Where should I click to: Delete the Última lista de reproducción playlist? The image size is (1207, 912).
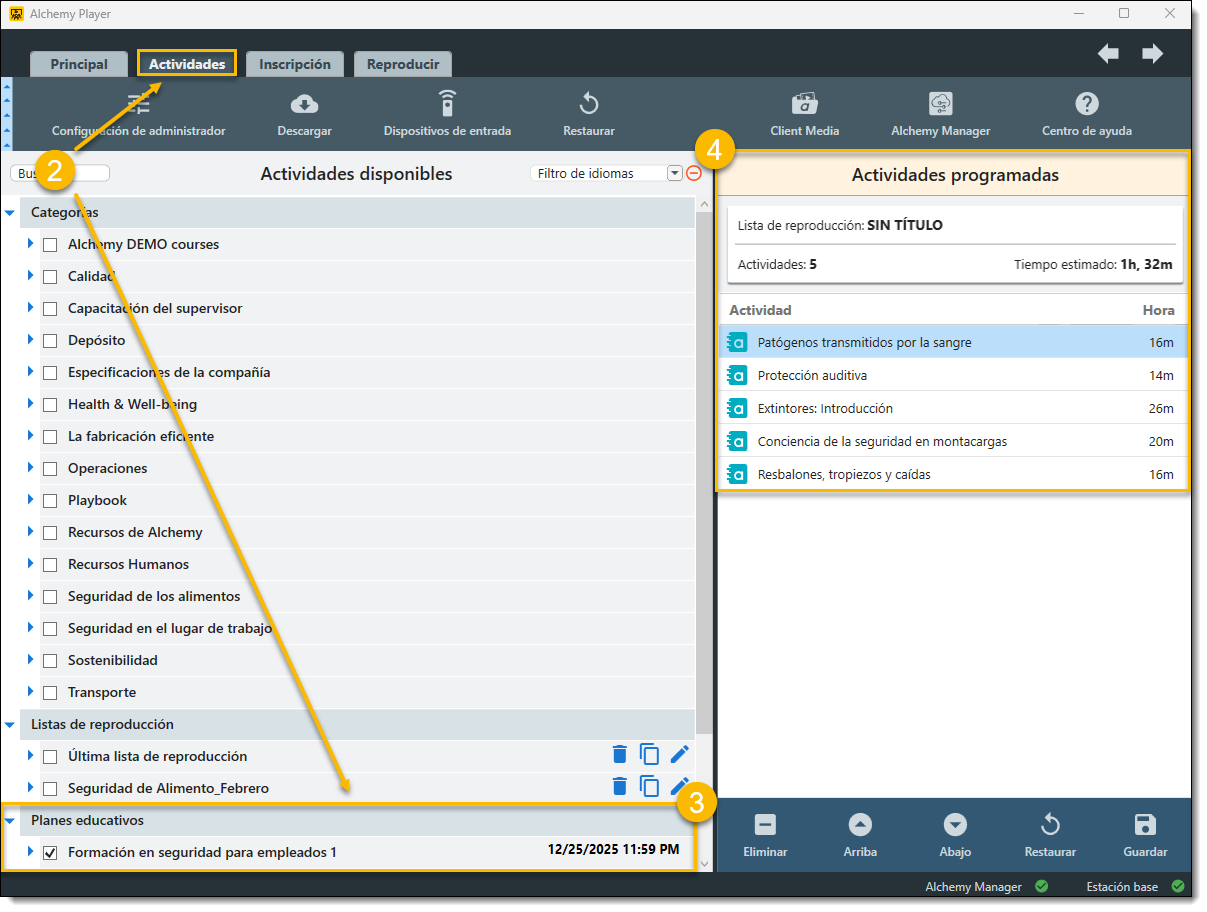pos(620,755)
